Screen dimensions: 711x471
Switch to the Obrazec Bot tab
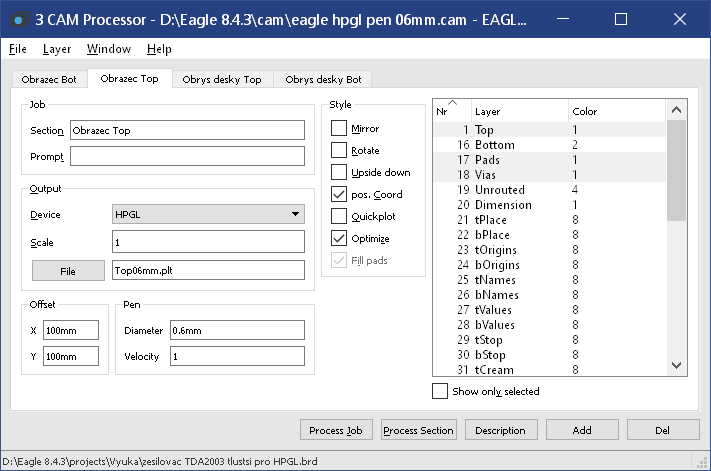48,79
